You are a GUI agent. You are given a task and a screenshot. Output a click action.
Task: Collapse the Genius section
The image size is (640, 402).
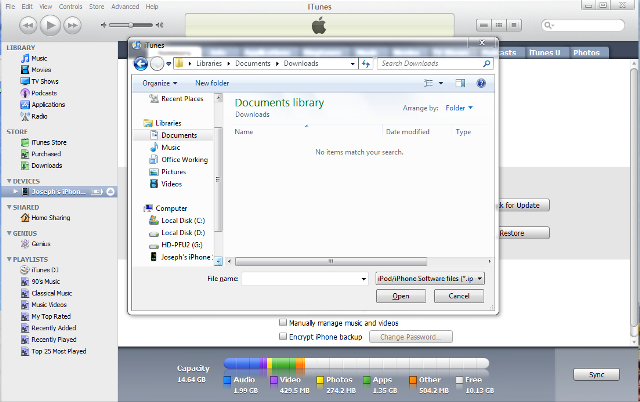pyautogui.click(x=9, y=233)
